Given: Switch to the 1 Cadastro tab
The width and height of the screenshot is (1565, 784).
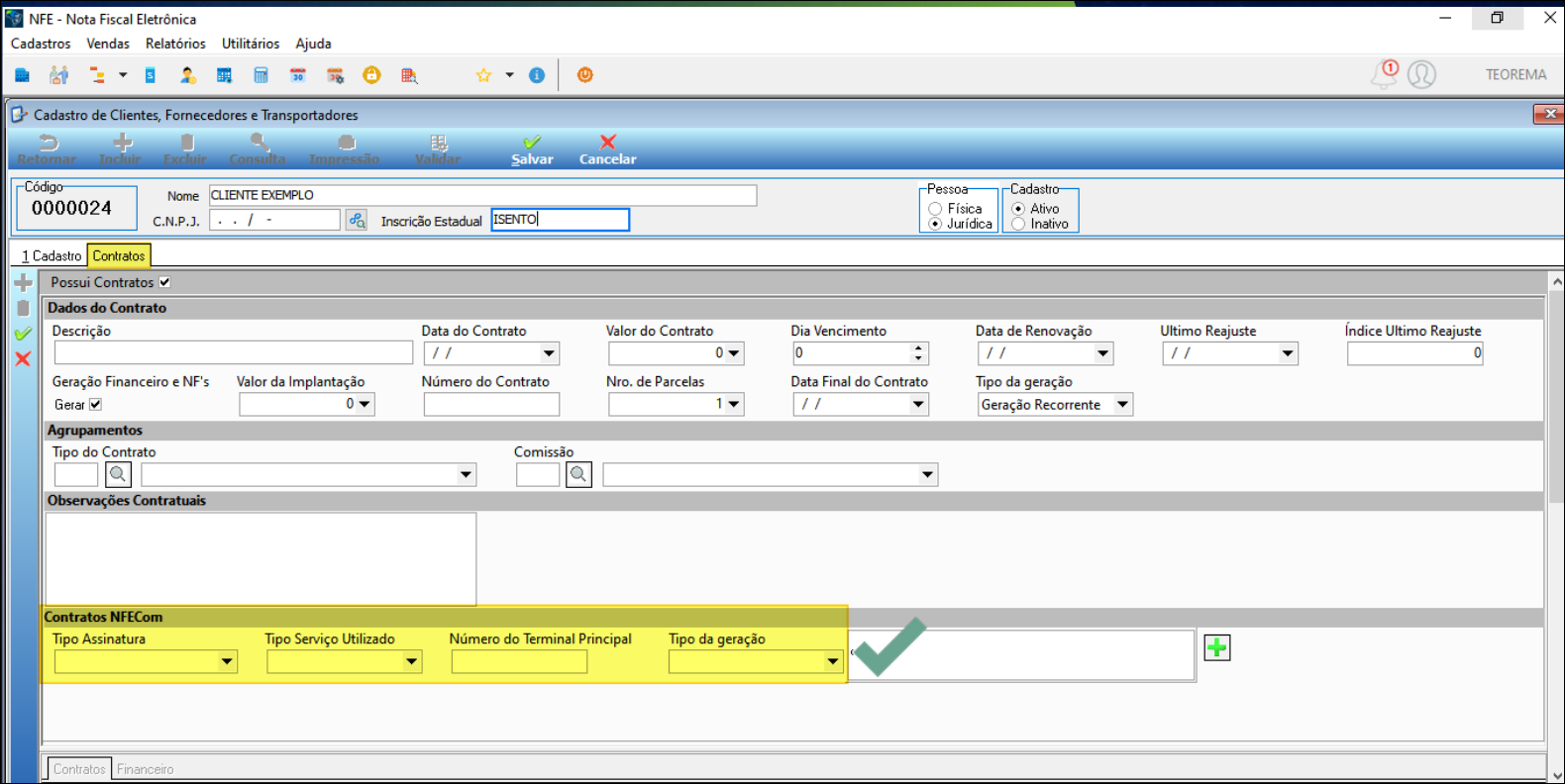Looking at the screenshot, I should 52,255.
